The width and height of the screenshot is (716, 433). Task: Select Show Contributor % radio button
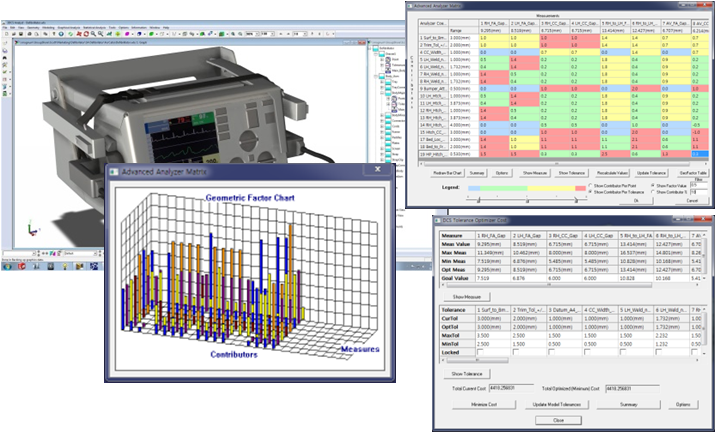[x=653, y=192]
